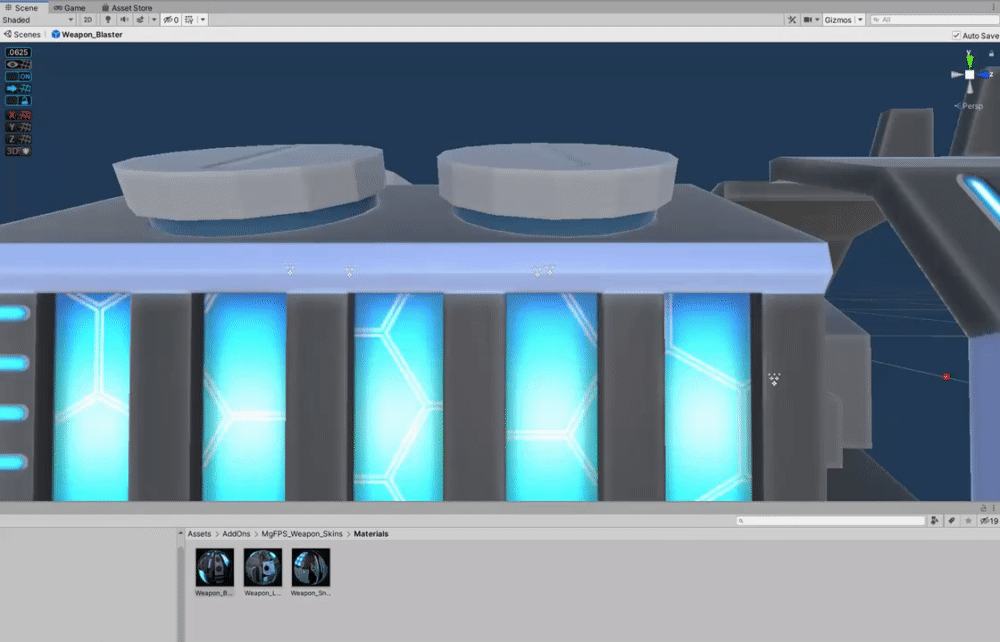Navigate to MgFPS_Weapon_Skins breadcrumb folder
1000x642 pixels.
click(x=302, y=534)
